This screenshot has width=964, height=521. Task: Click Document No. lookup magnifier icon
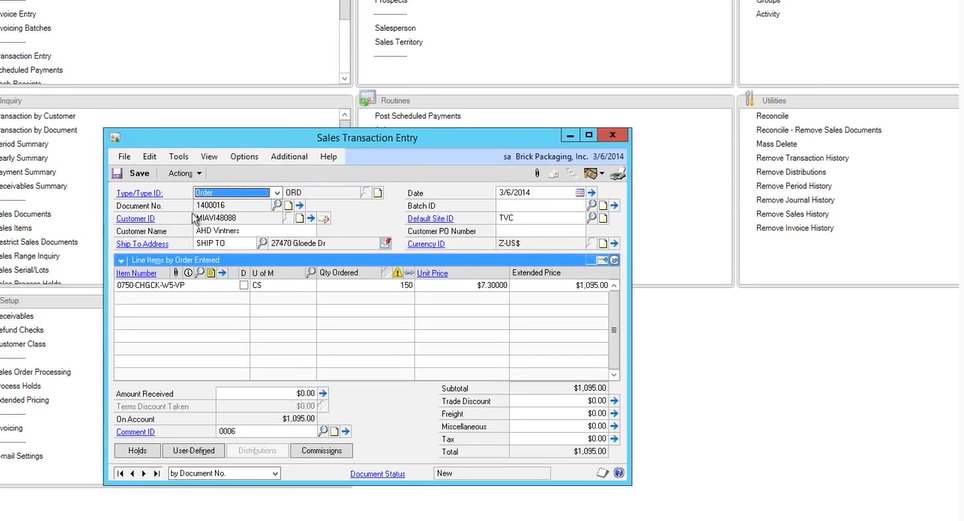[x=277, y=205]
